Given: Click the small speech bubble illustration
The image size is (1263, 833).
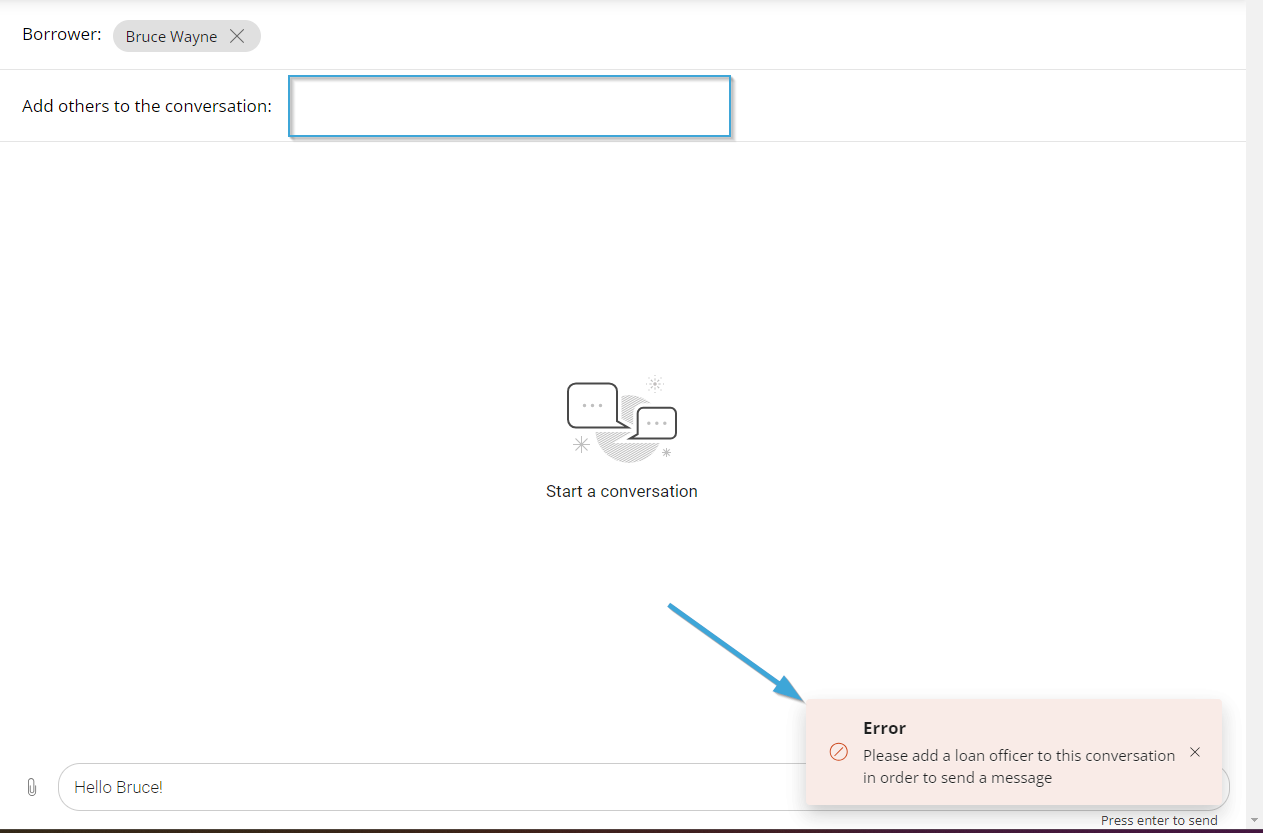Looking at the screenshot, I should [x=657, y=423].
